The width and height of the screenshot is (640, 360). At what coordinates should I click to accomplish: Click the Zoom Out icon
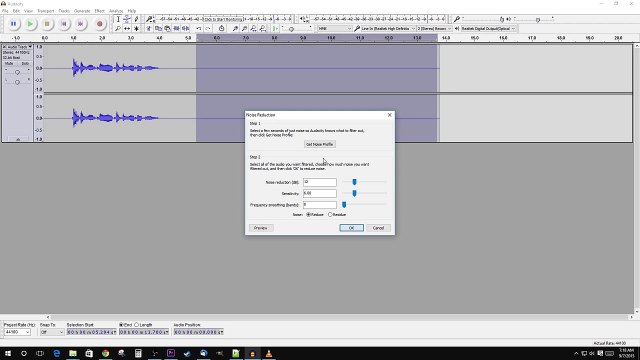tap(244, 29)
